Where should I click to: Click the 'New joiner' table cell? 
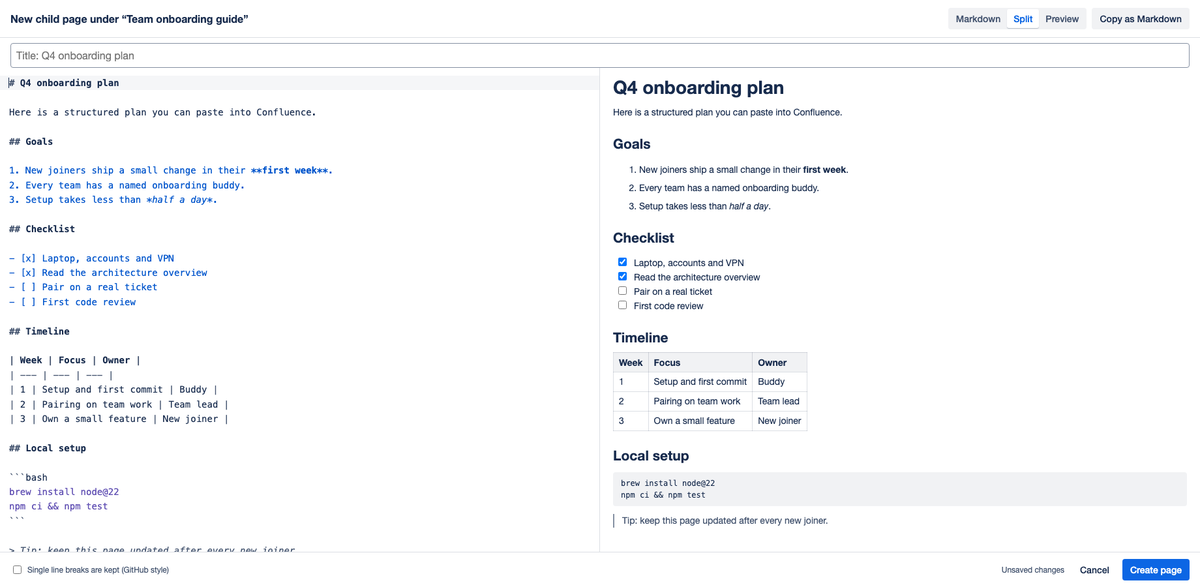point(780,421)
